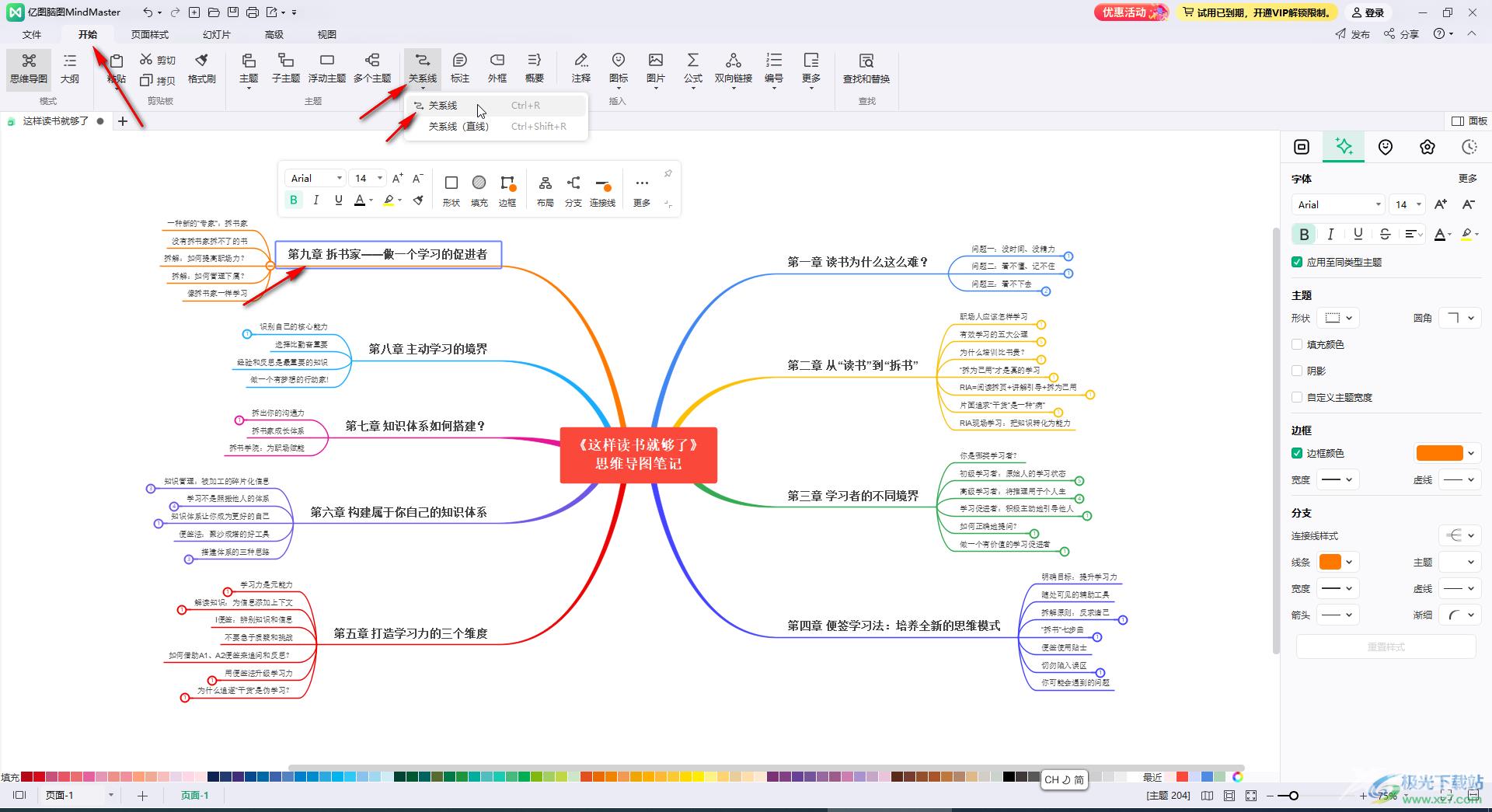
Task: Uncheck Border Color (边框颜色) checkbox
Action: coord(1297,453)
